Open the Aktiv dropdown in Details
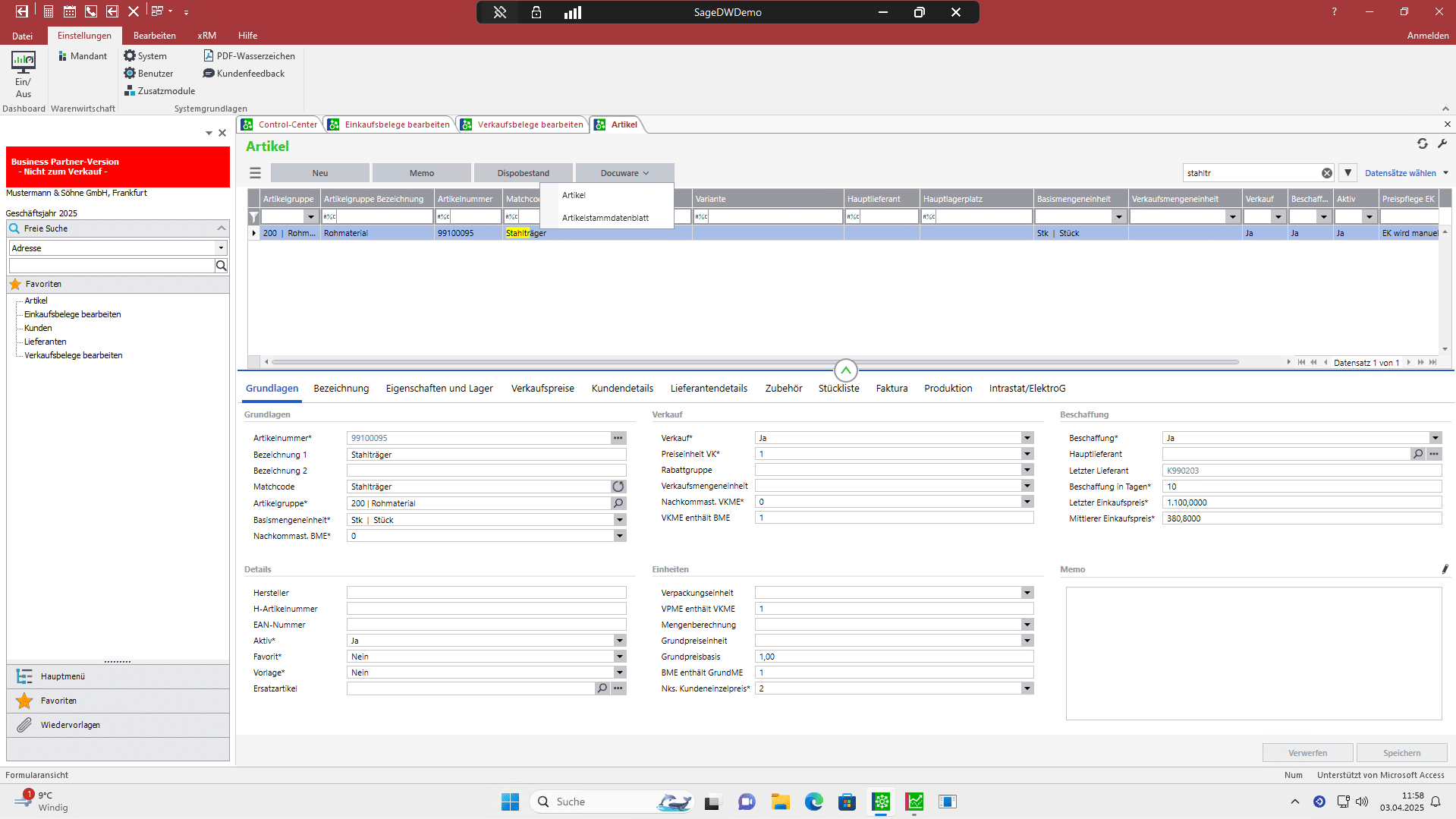 click(619, 641)
